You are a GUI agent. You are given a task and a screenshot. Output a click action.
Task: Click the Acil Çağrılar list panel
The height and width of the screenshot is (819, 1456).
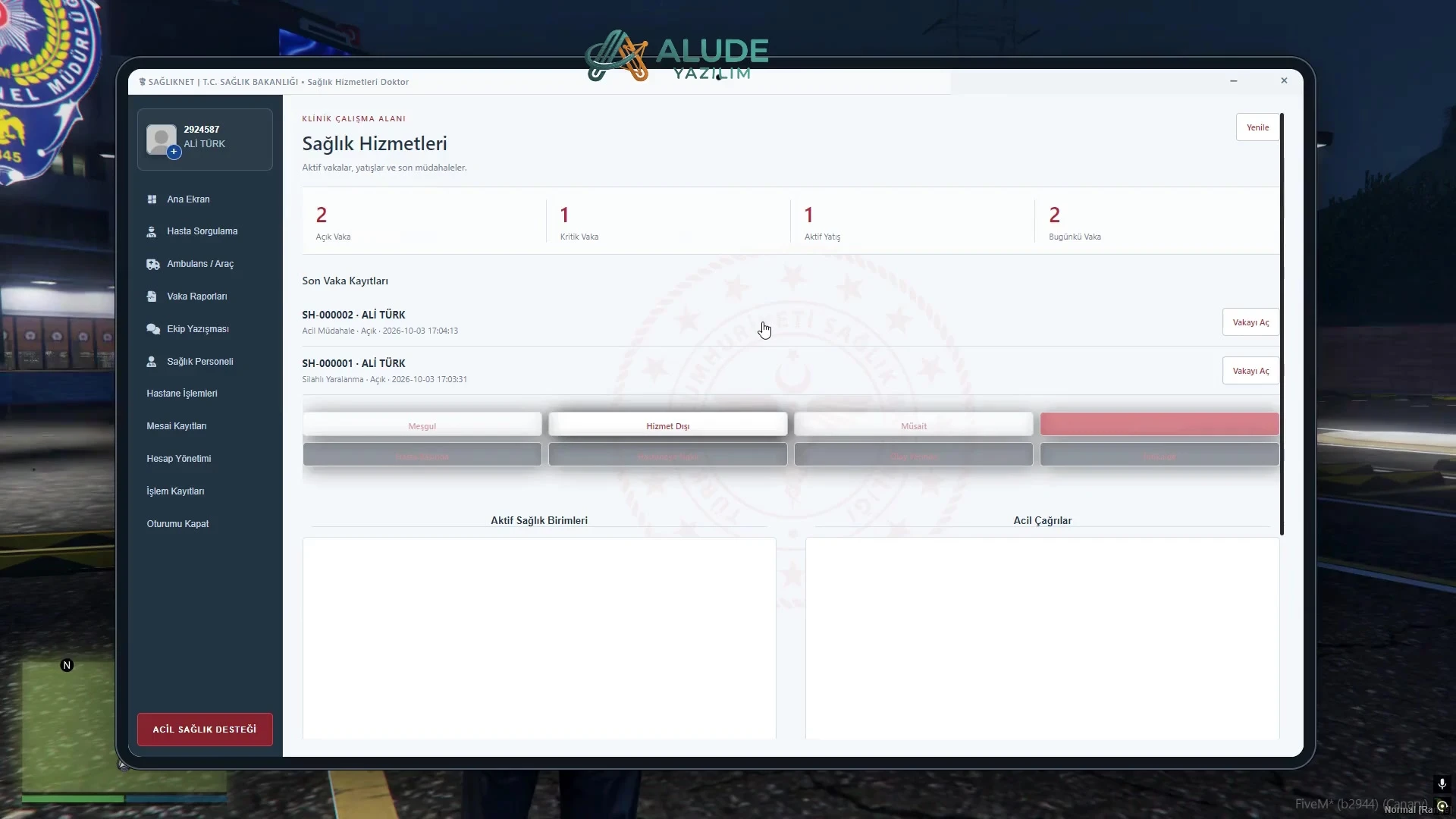1043,638
